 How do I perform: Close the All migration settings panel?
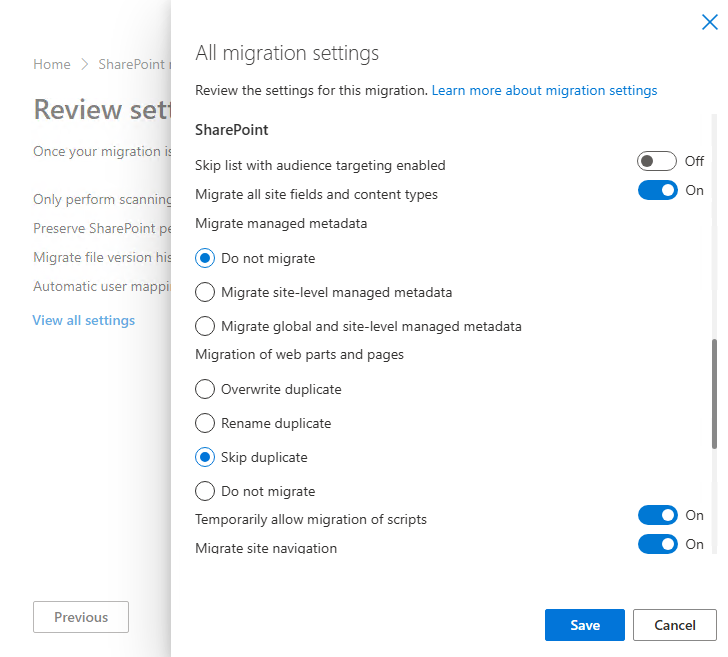tap(709, 23)
